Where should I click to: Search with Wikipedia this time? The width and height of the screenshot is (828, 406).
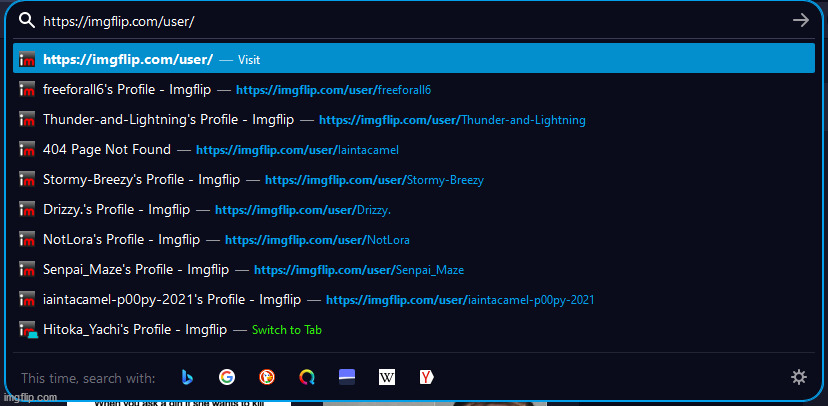pos(387,377)
